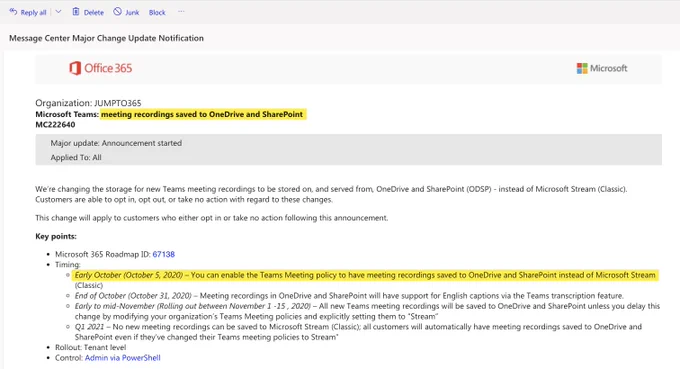Click the Rollout: Tenant level bullet
680x369 pixels.
click(91, 347)
